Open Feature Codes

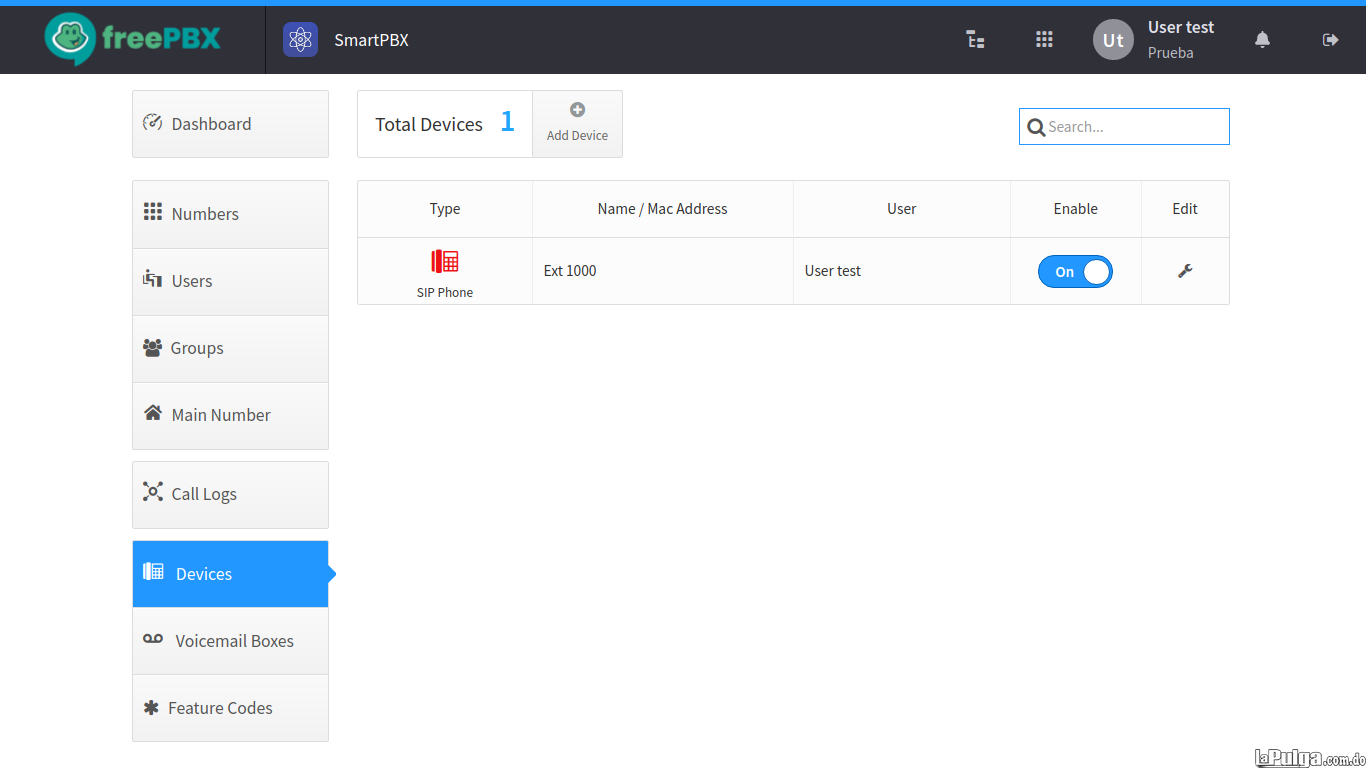pos(230,708)
